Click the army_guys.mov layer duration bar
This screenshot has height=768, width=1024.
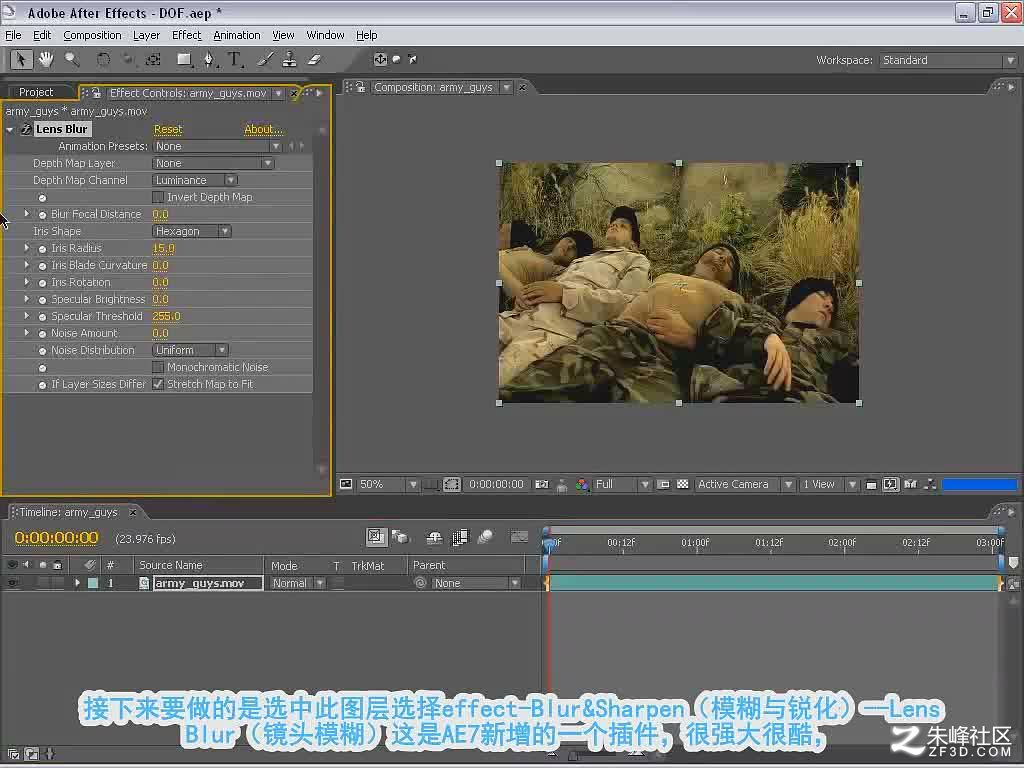[x=774, y=583]
